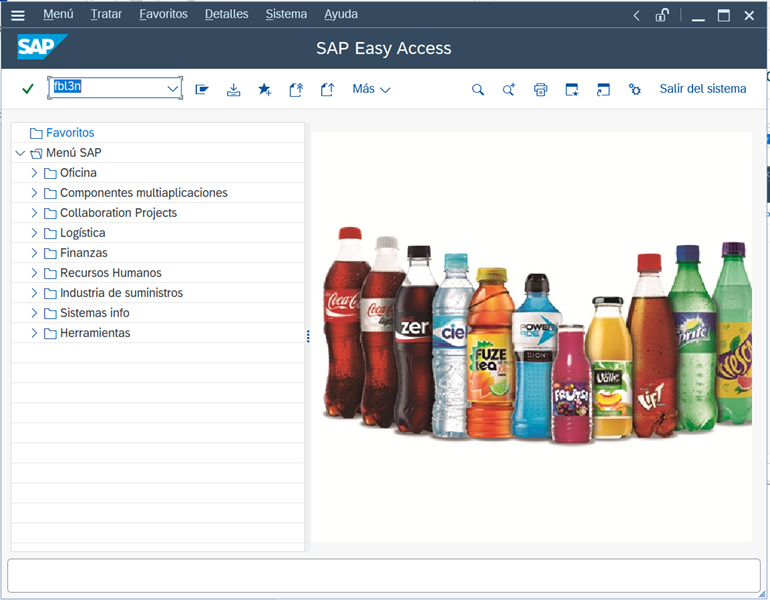Click the download user menu icon
Viewport: 770px width, 600px height.
(x=233, y=89)
